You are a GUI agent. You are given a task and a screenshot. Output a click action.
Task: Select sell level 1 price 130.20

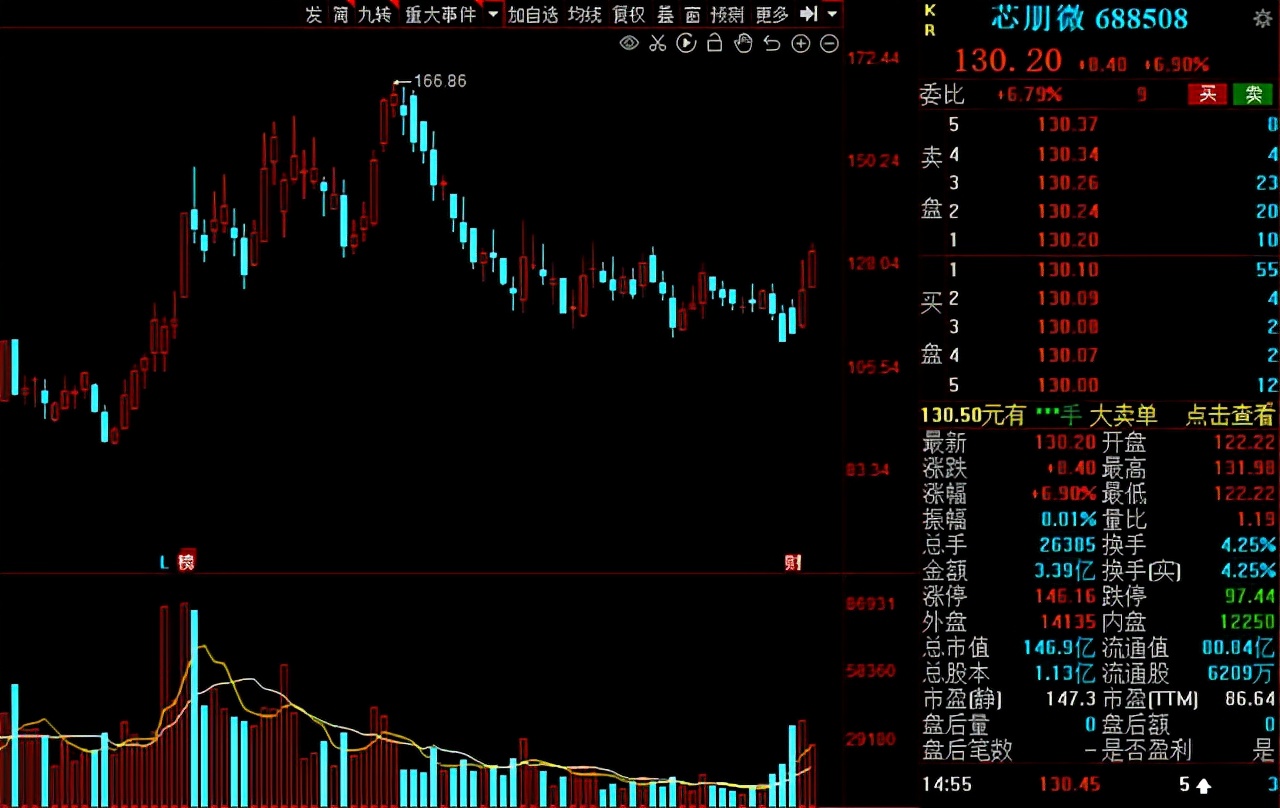(1068, 240)
